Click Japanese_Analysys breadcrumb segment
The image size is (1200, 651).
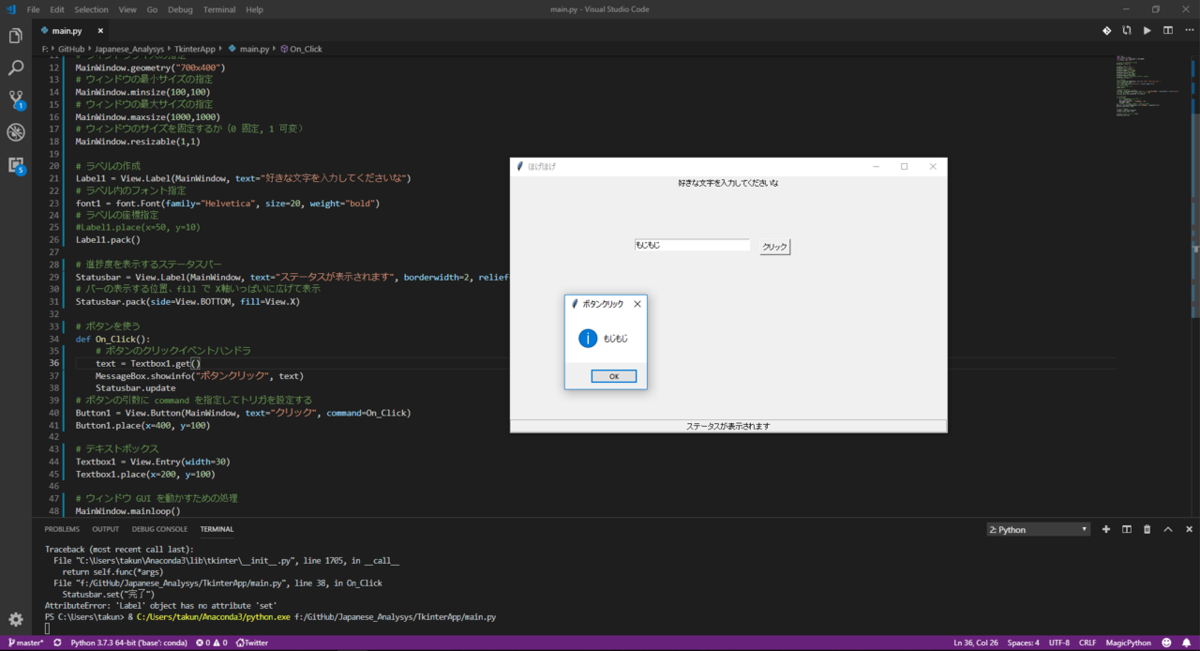pyautogui.click(x=128, y=48)
